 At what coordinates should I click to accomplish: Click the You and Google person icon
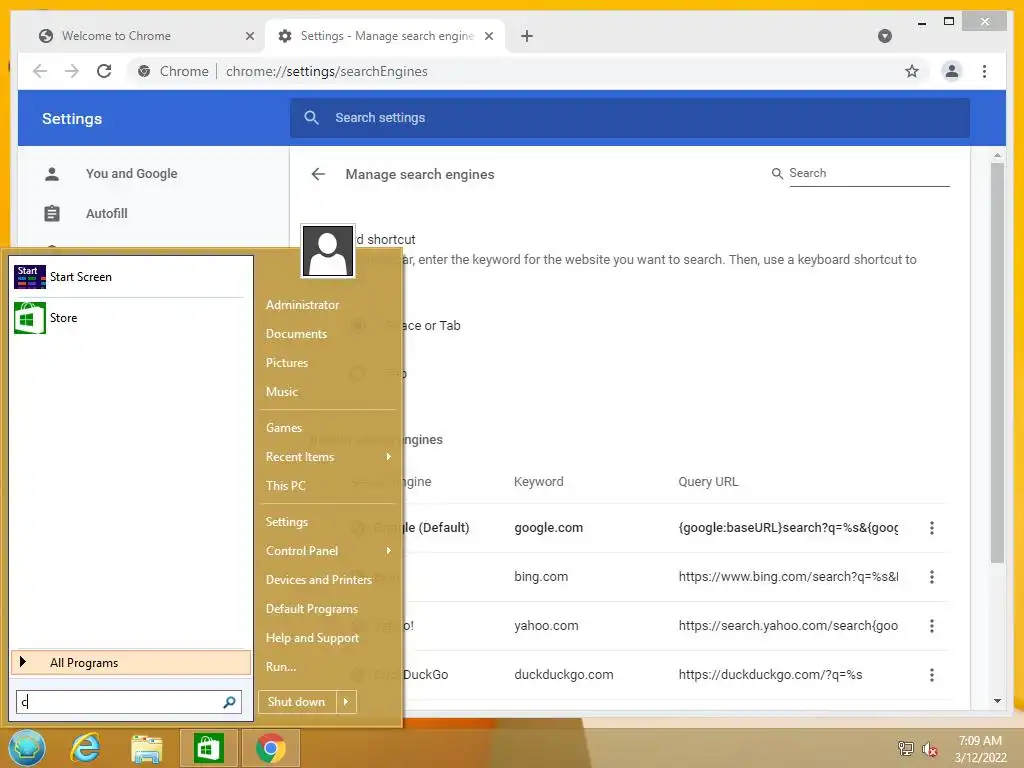(x=52, y=174)
